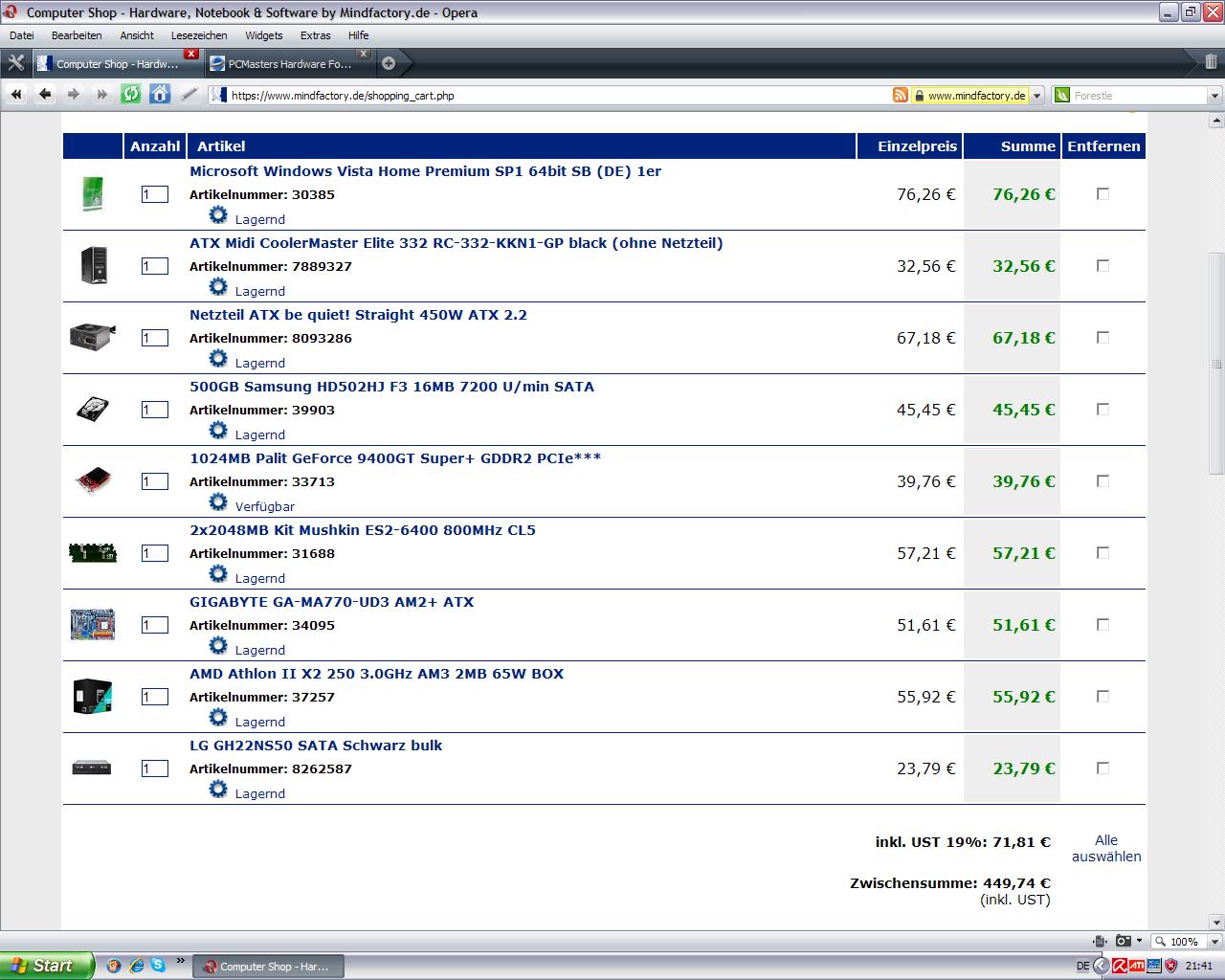This screenshot has width=1225, height=980.
Task: Open Microsoft Windows Vista Home Premium link
Action: click(425, 171)
